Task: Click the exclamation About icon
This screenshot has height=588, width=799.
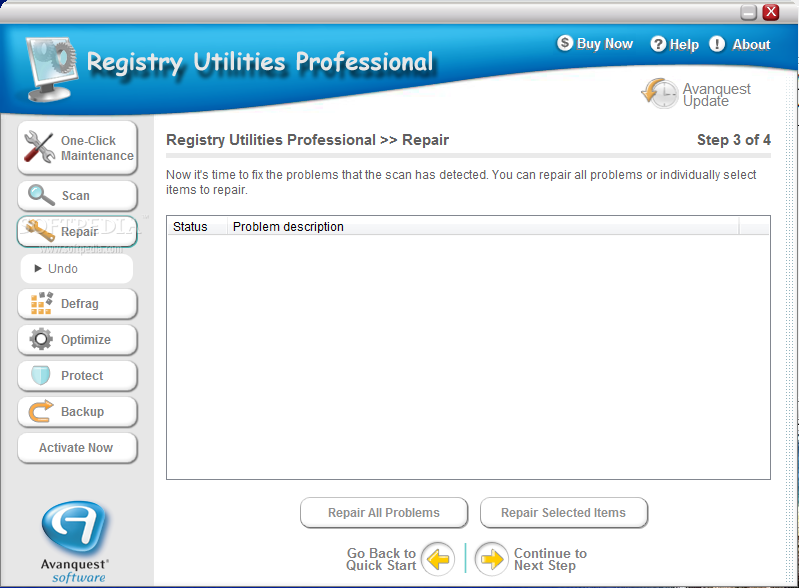Action: click(x=717, y=44)
